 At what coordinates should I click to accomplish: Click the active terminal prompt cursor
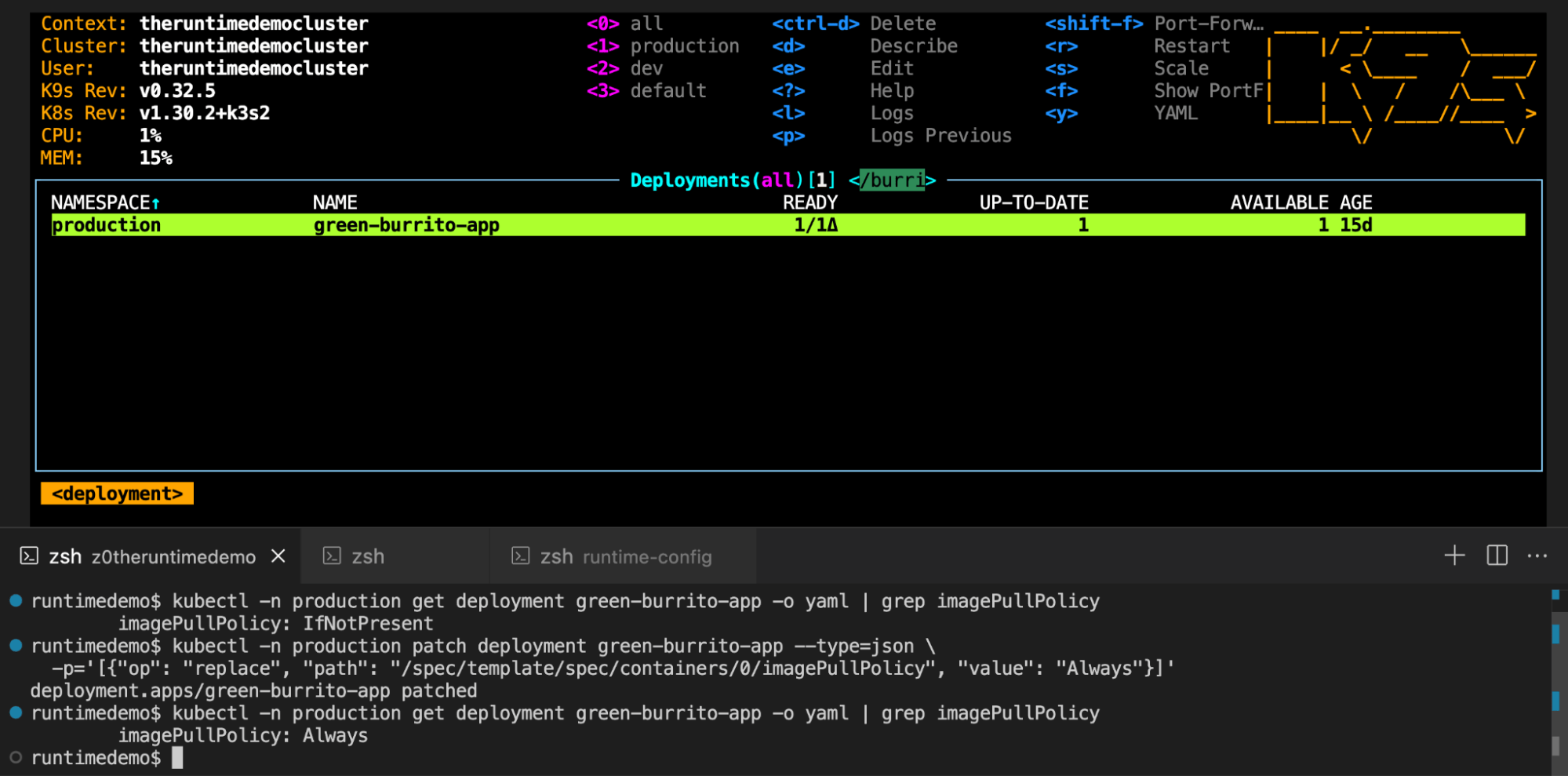tap(177, 757)
